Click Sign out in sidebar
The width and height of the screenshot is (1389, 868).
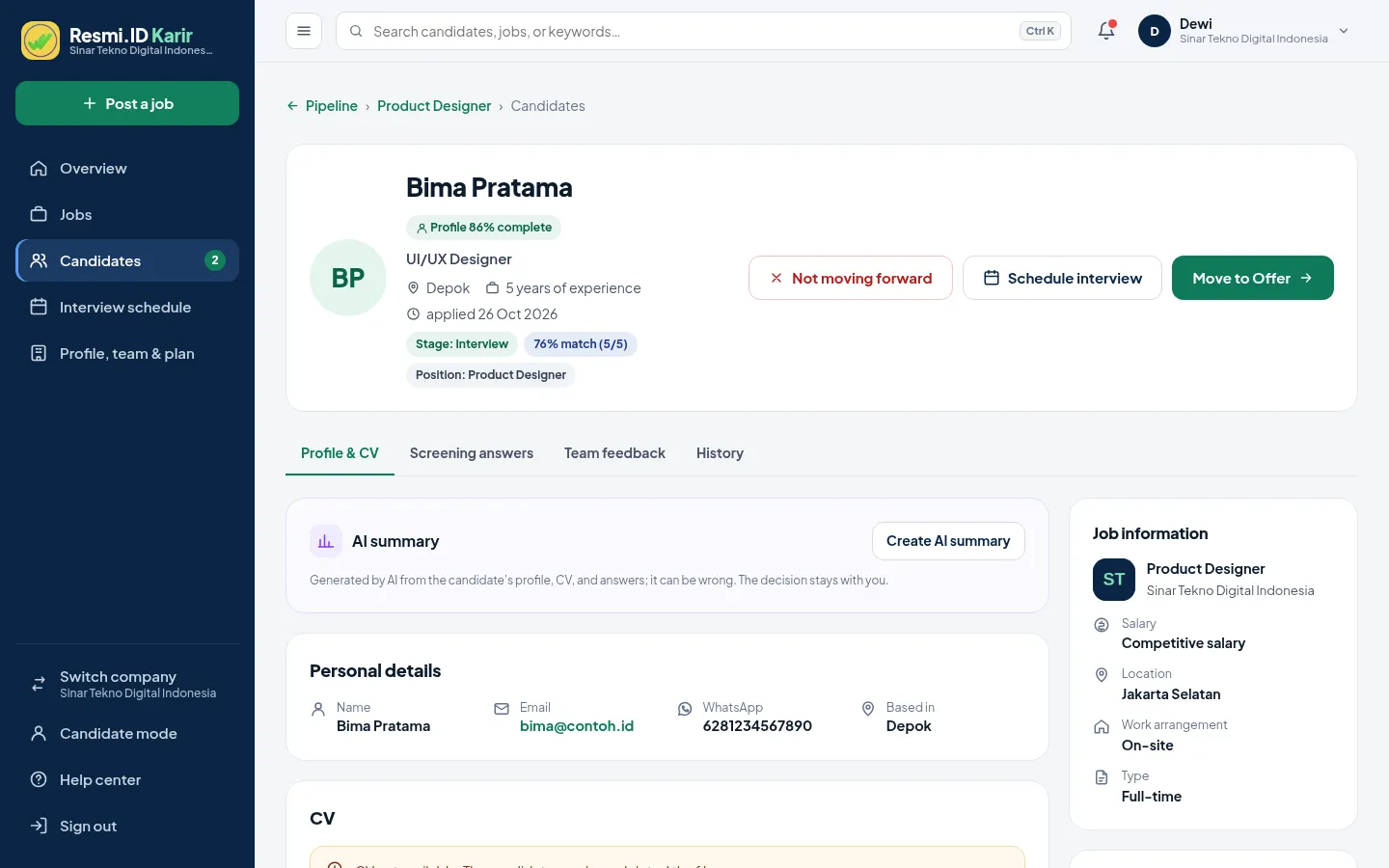[127, 827]
